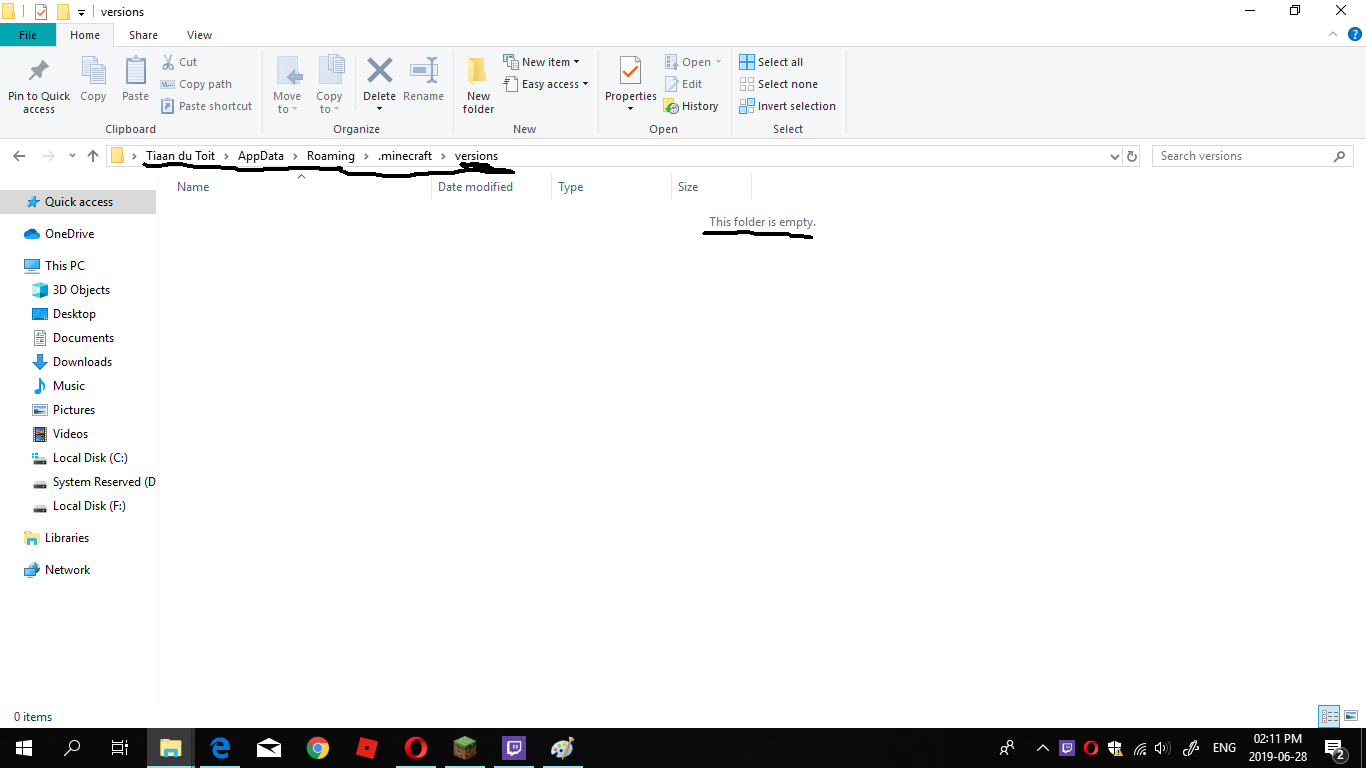Open the Open button dropdown
This screenshot has height=768, width=1366.
(693, 62)
